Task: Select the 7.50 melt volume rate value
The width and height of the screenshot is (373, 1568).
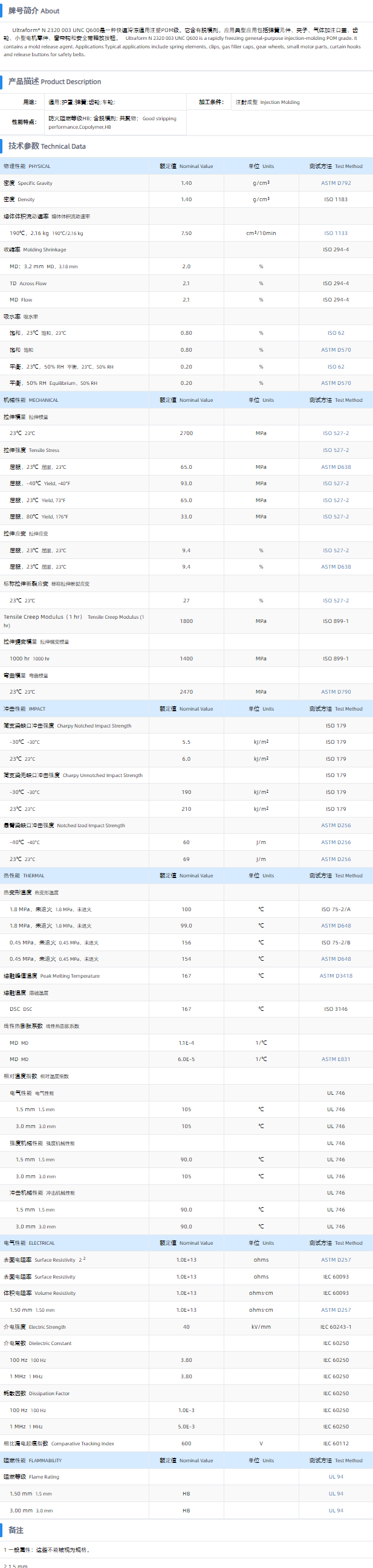Action: tap(186, 233)
